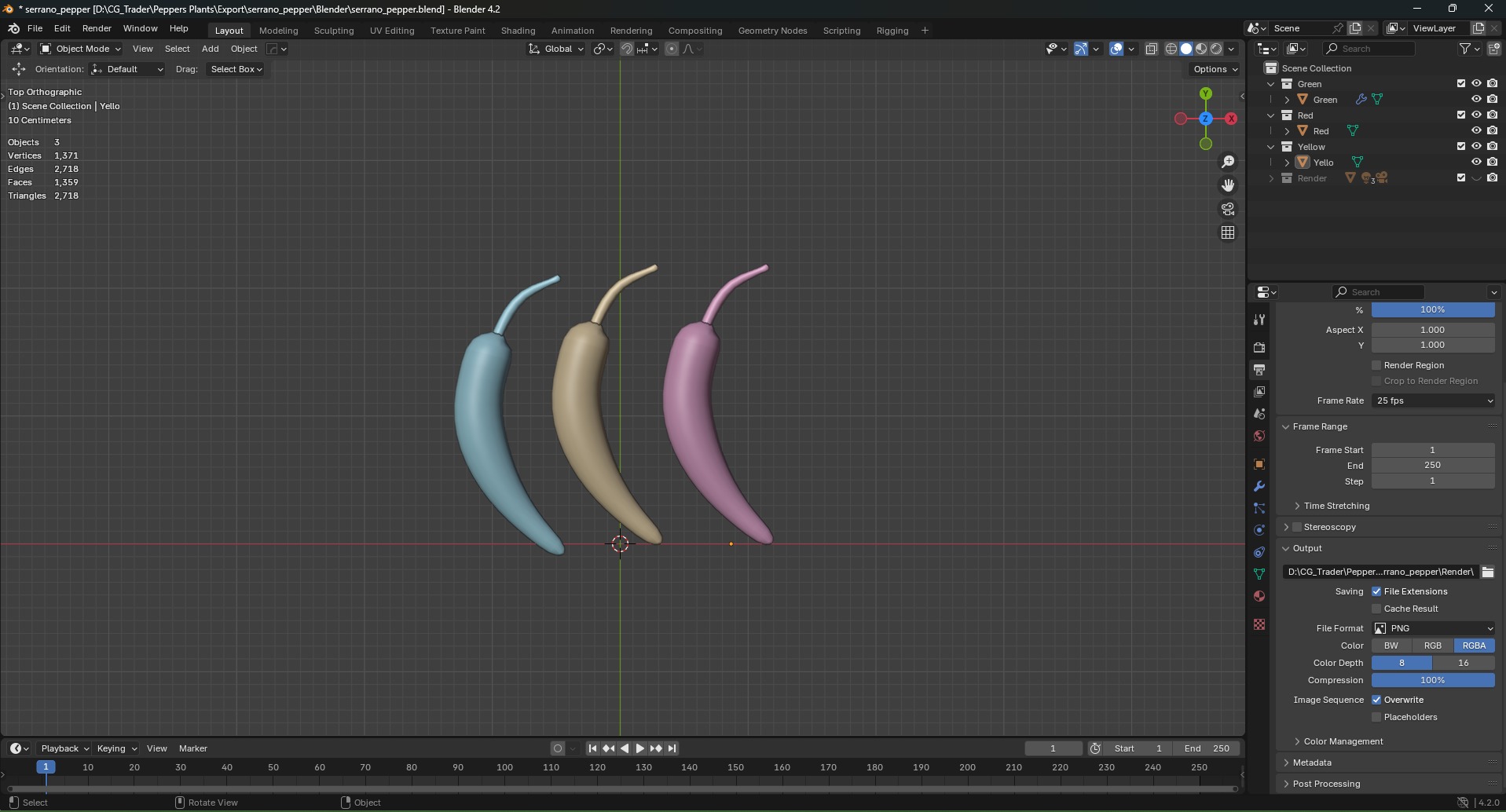Click the zoom view gizmo icon
This screenshot has height=812, width=1506.
(1228, 162)
